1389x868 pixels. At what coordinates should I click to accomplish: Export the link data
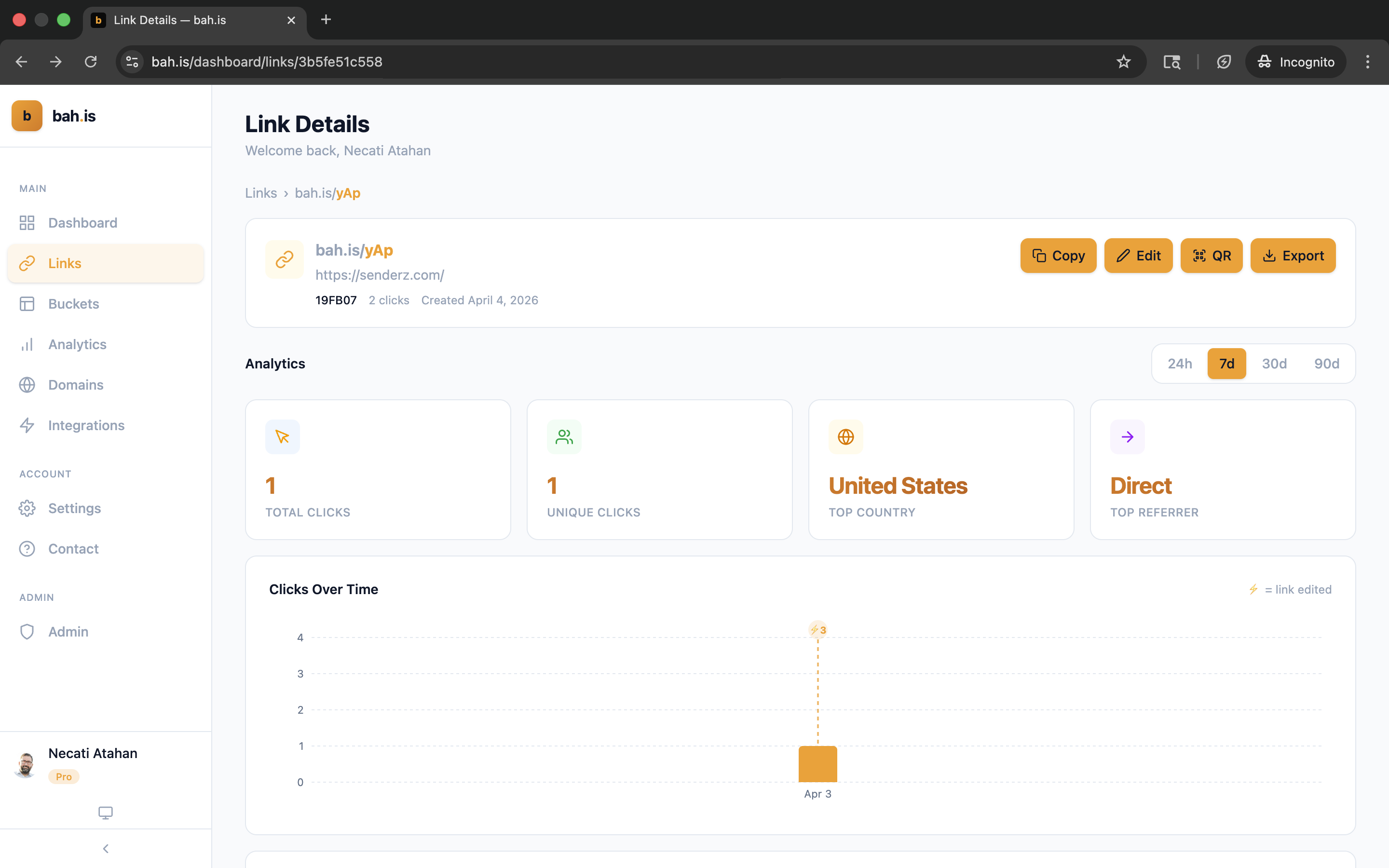tap(1293, 256)
